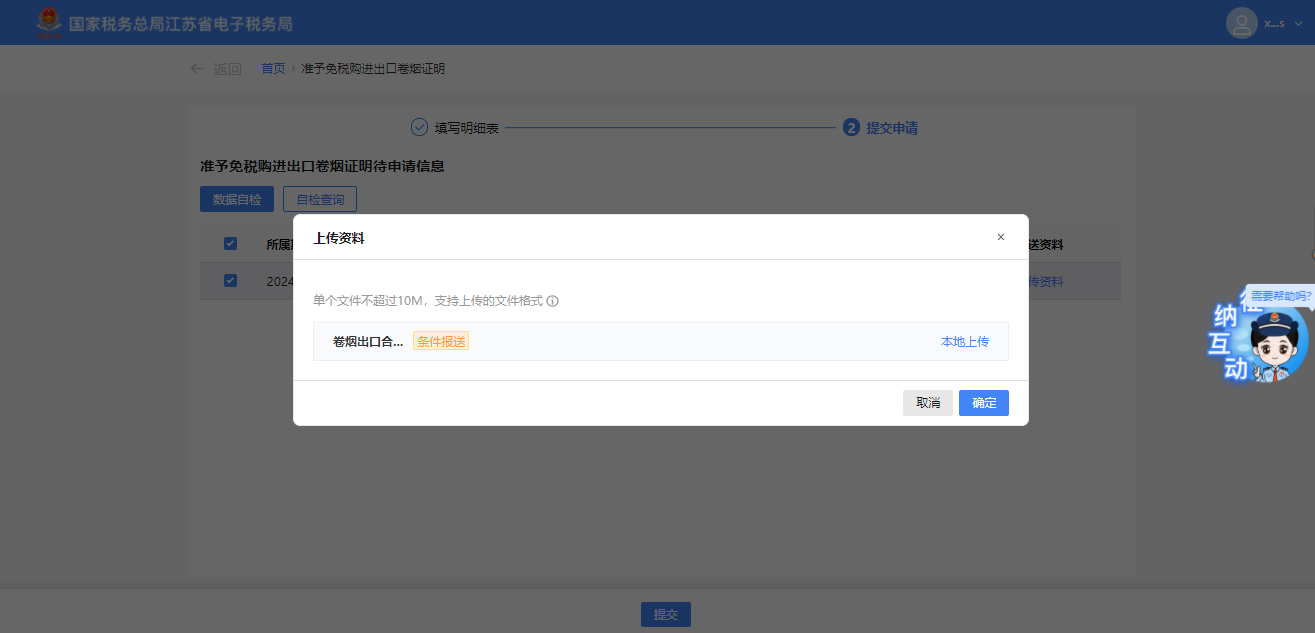This screenshot has width=1315, height=633.
Task: Cancel the upload dialog with 取消
Action: pos(927,403)
